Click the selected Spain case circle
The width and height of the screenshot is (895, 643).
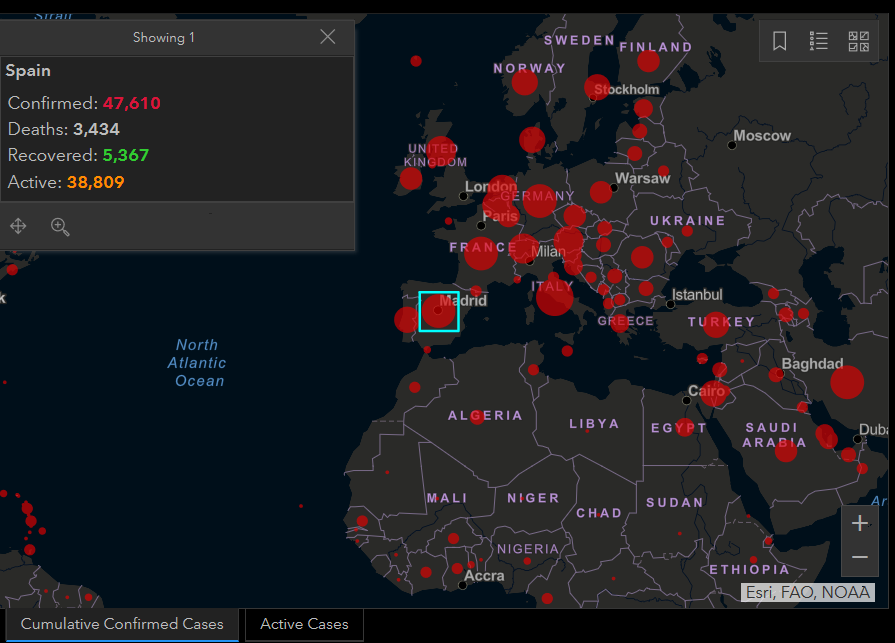[x=438, y=311]
